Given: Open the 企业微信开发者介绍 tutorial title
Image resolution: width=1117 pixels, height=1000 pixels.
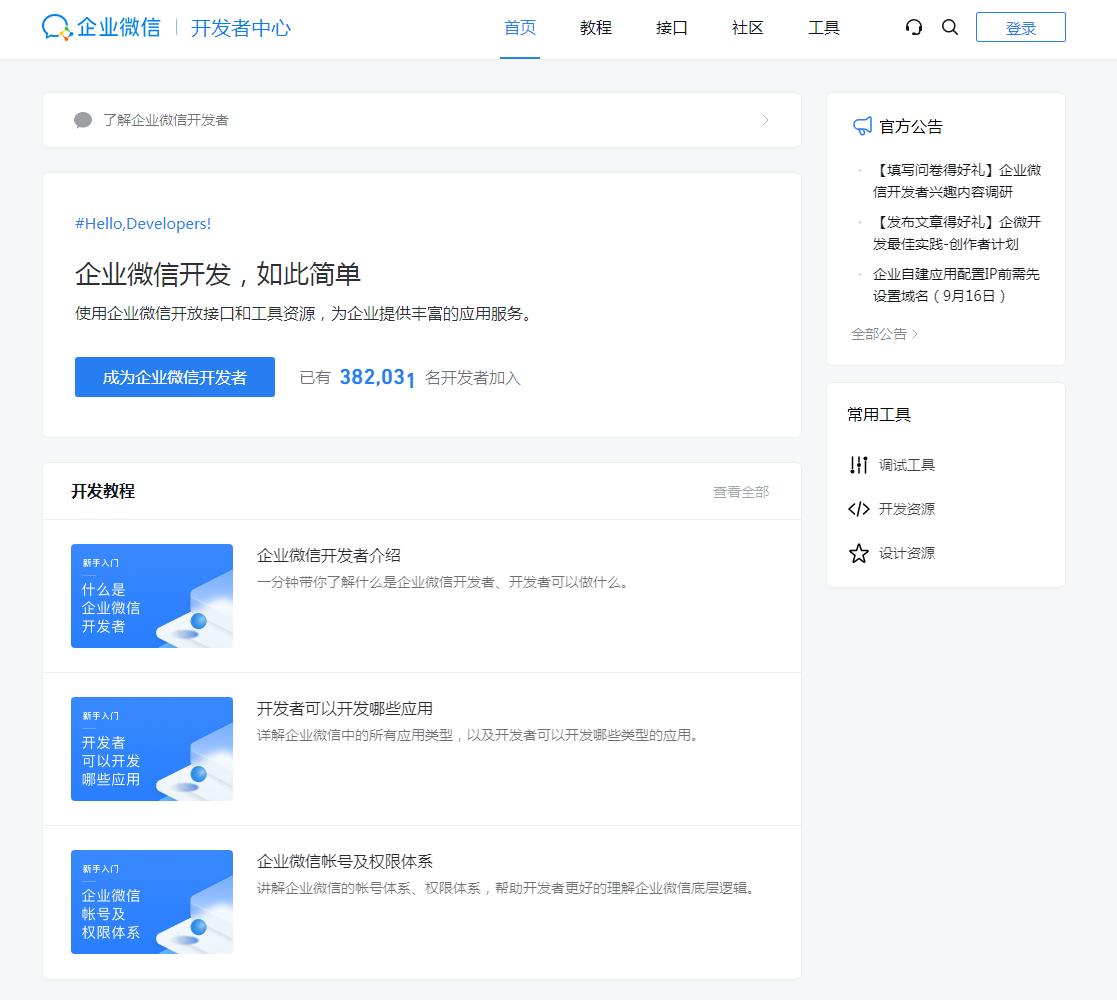Looking at the screenshot, I should [x=328, y=556].
